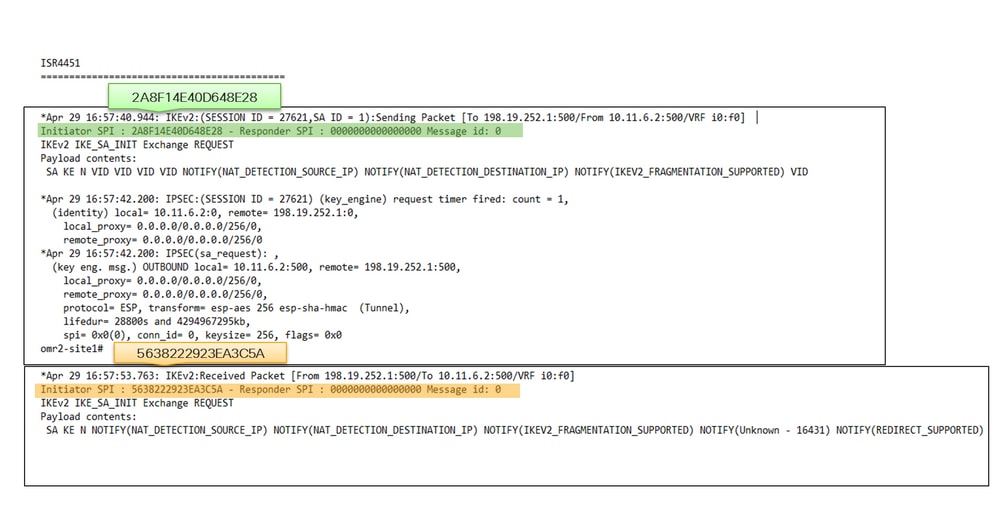Screen dimensions: 999x510
Task: Click the IPSEC(sa_request) log line
Action: point(159,254)
